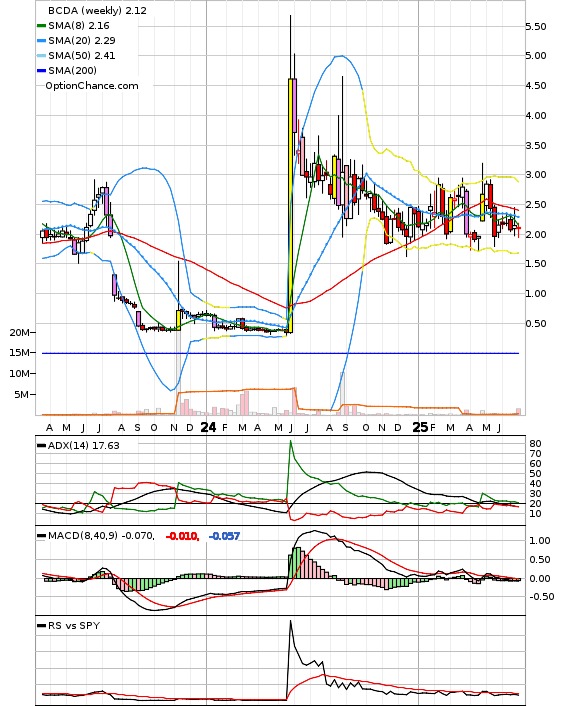Click the green SMA(8) legend swatch
The height and width of the screenshot is (706, 566).
(x=41, y=26)
